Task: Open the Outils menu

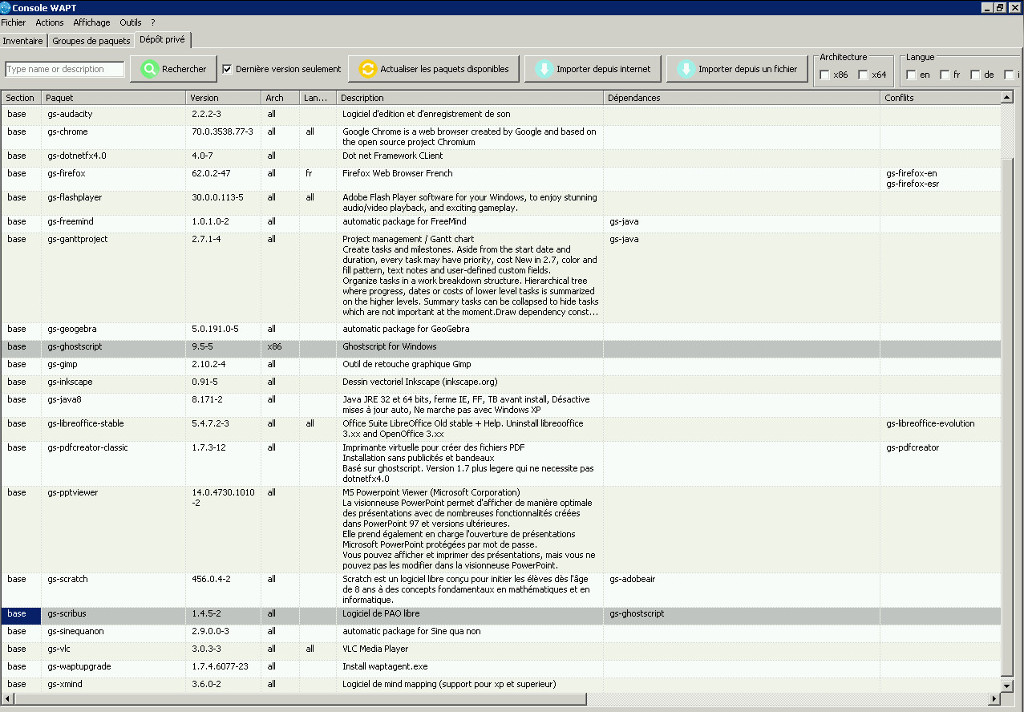Action: [131, 23]
